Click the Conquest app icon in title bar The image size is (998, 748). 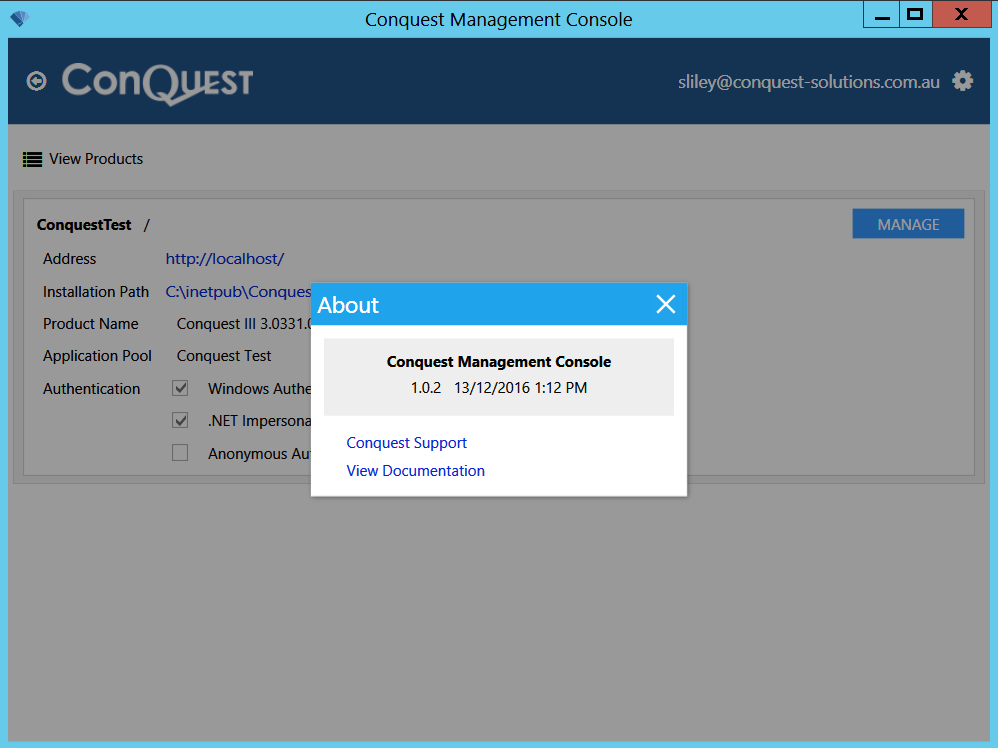coord(20,18)
